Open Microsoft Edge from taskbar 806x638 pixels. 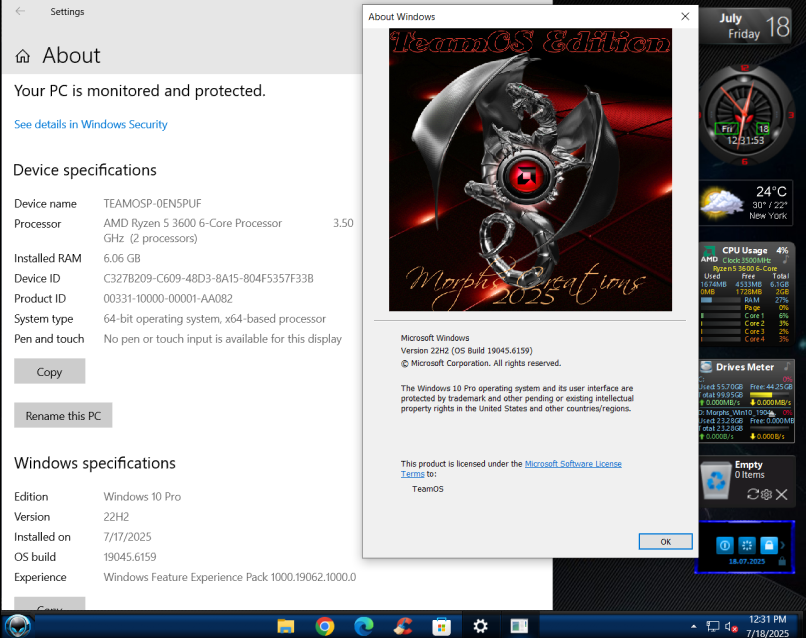(364, 626)
